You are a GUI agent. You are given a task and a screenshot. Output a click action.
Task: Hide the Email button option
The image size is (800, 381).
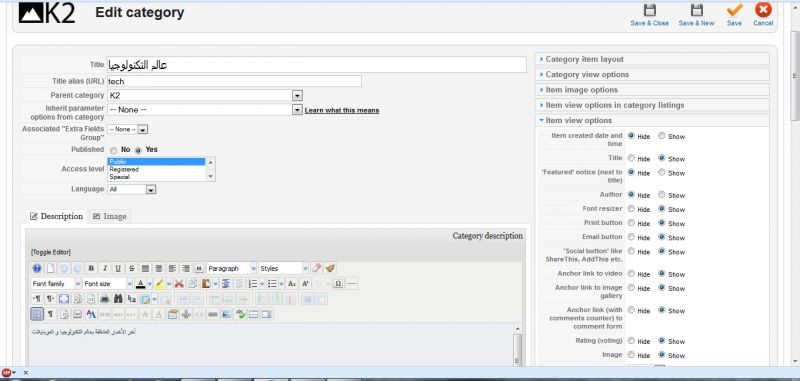(631, 237)
